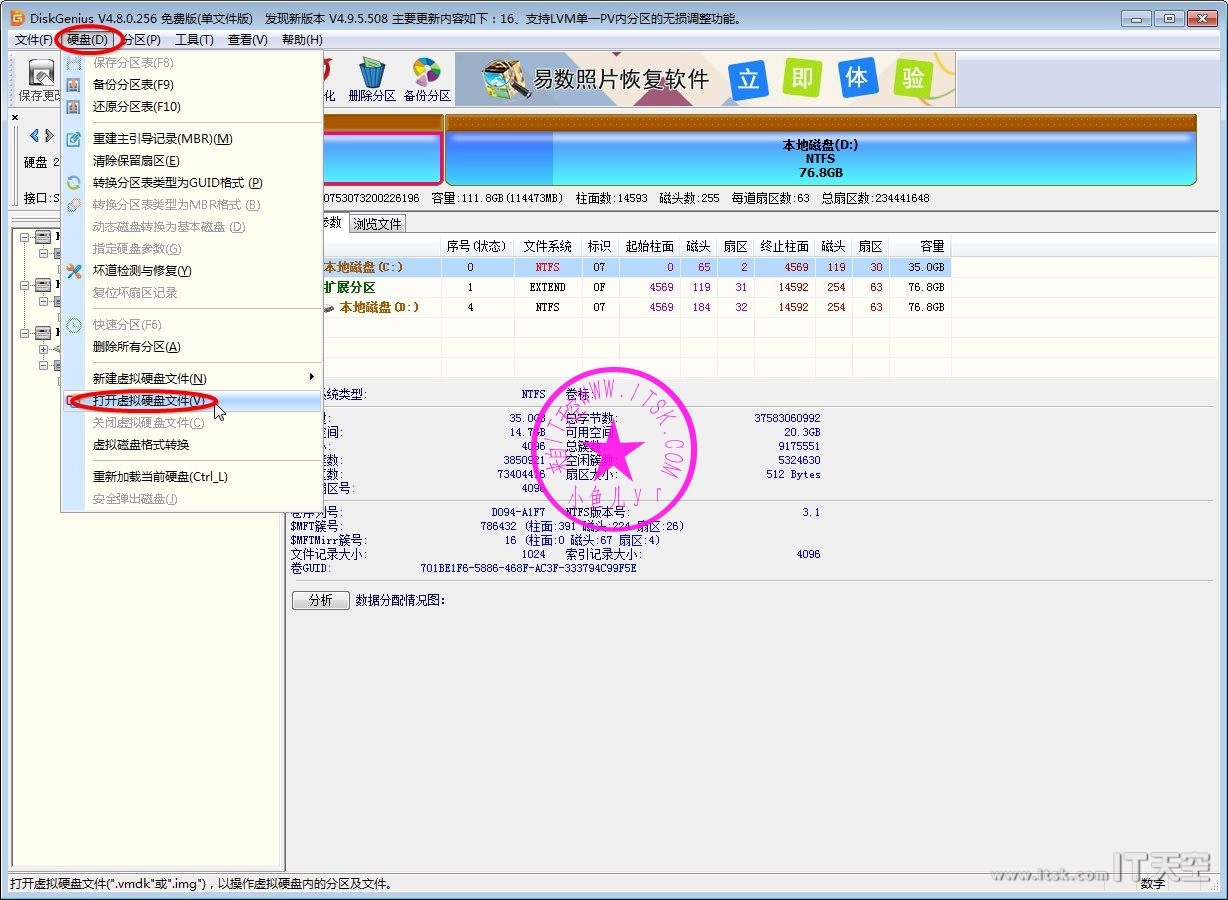Choose 还原分区表(F10) menu entry
The height and width of the screenshot is (900, 1228).
(137, 107)
